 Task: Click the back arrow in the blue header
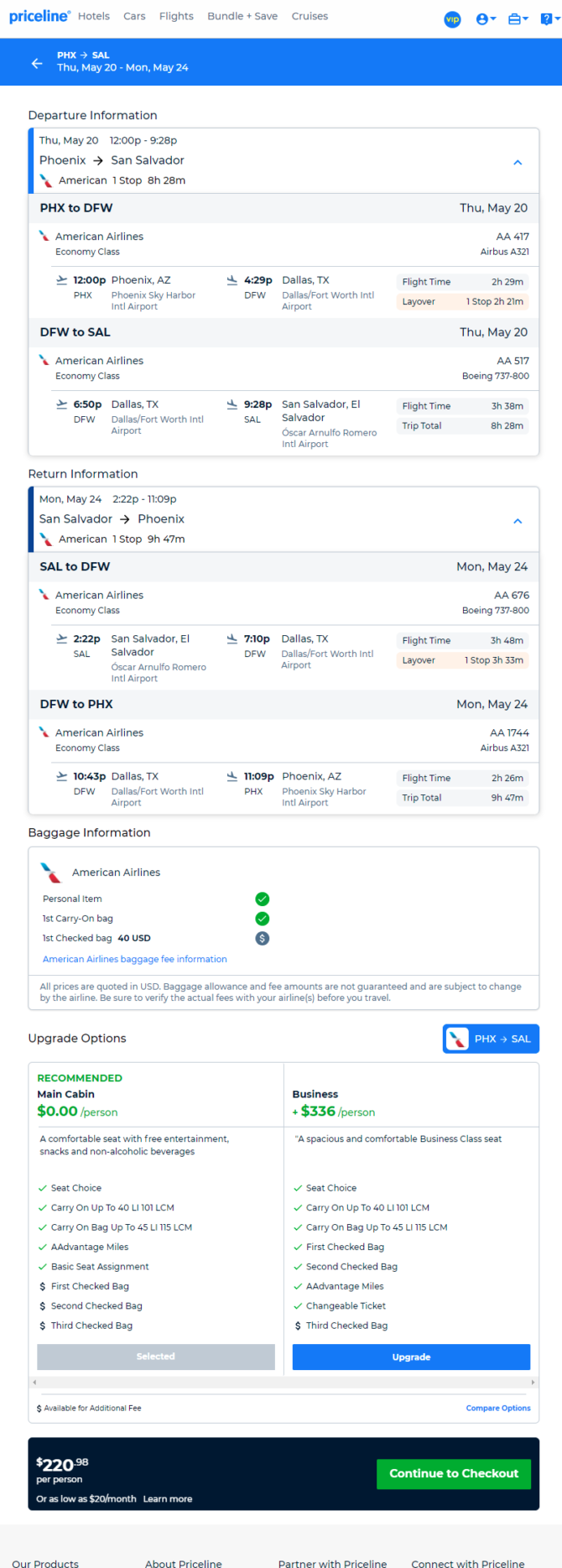tap(37, 63)
